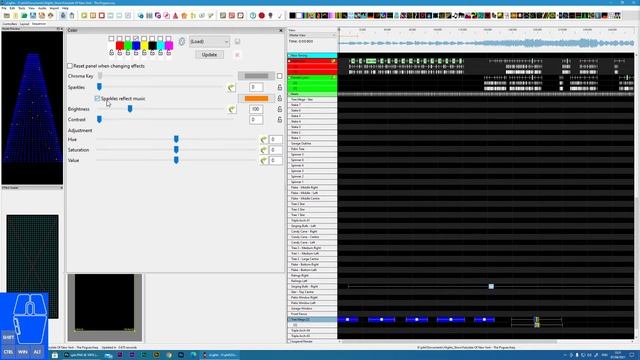Click the Brightness value curve icon
This screenshot has width=640, height=360.
pos(231,109)
